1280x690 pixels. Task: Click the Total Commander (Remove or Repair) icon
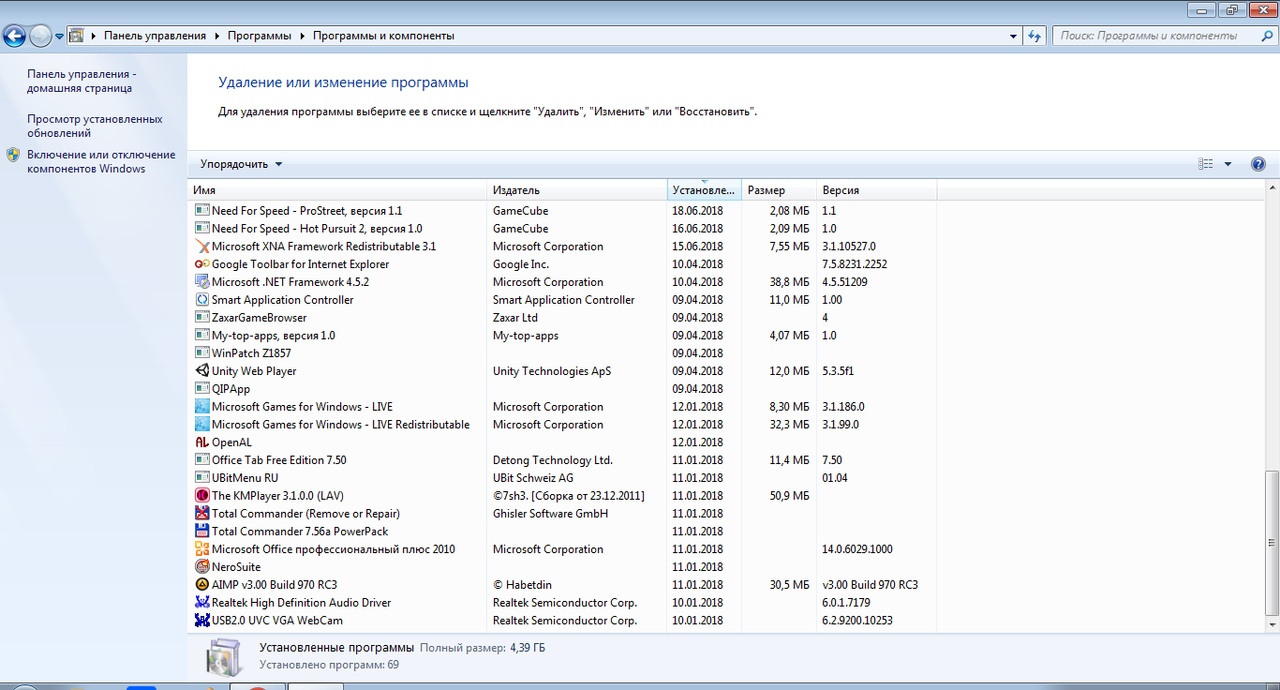click(202, 514)
